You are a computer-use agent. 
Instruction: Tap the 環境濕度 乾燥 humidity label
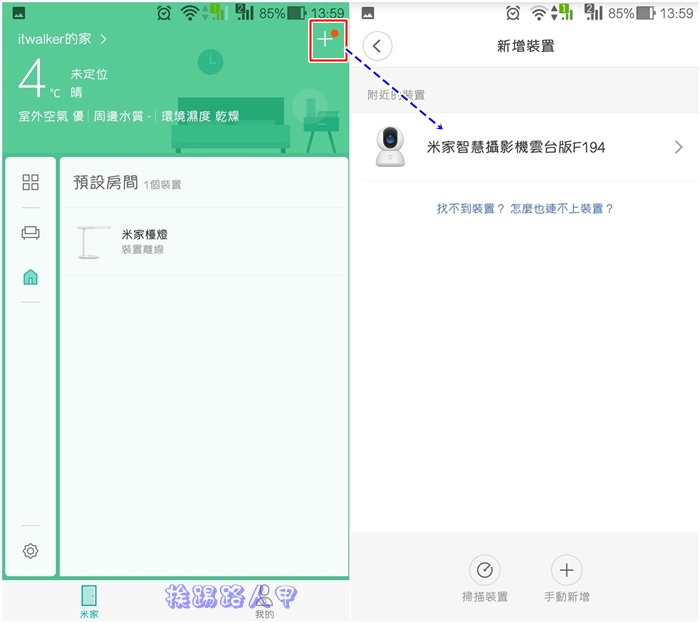200,116
